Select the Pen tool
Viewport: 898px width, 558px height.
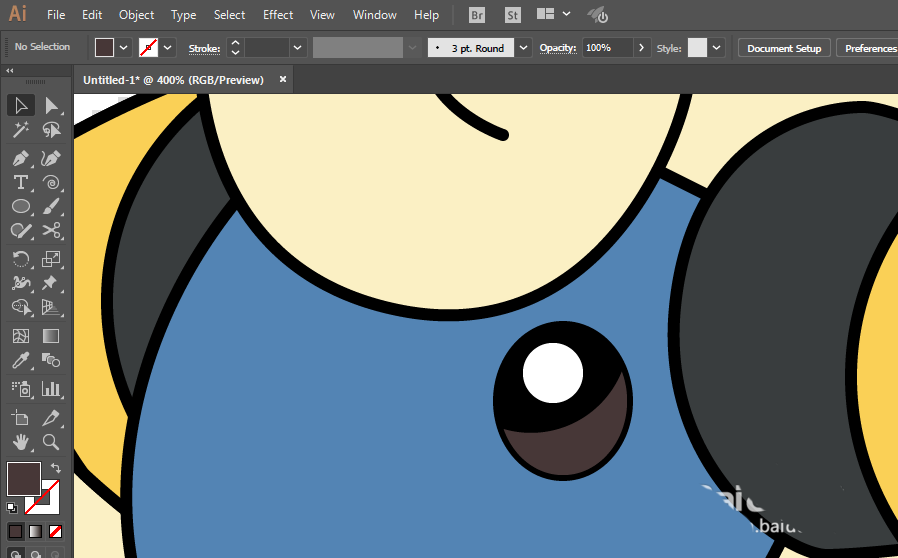click(x=21, y=158)
